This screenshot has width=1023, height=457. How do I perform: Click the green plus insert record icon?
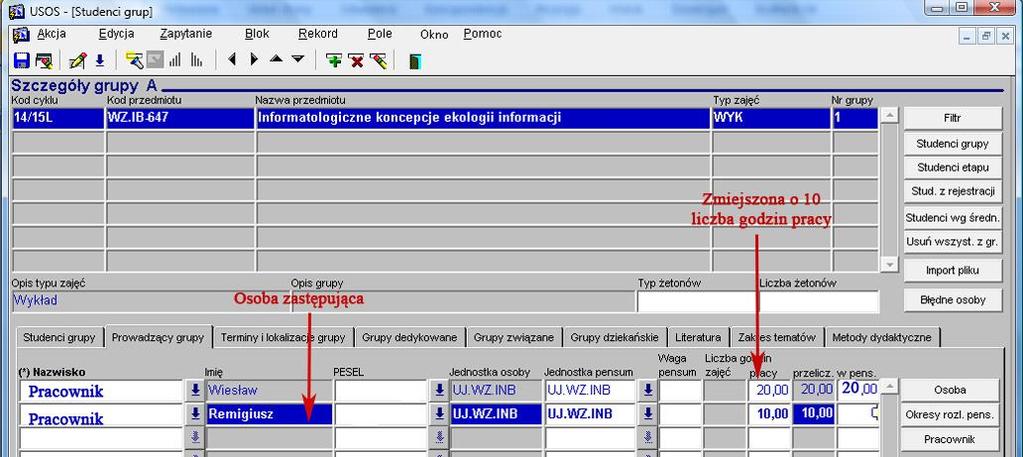click(x=334, y=61)
